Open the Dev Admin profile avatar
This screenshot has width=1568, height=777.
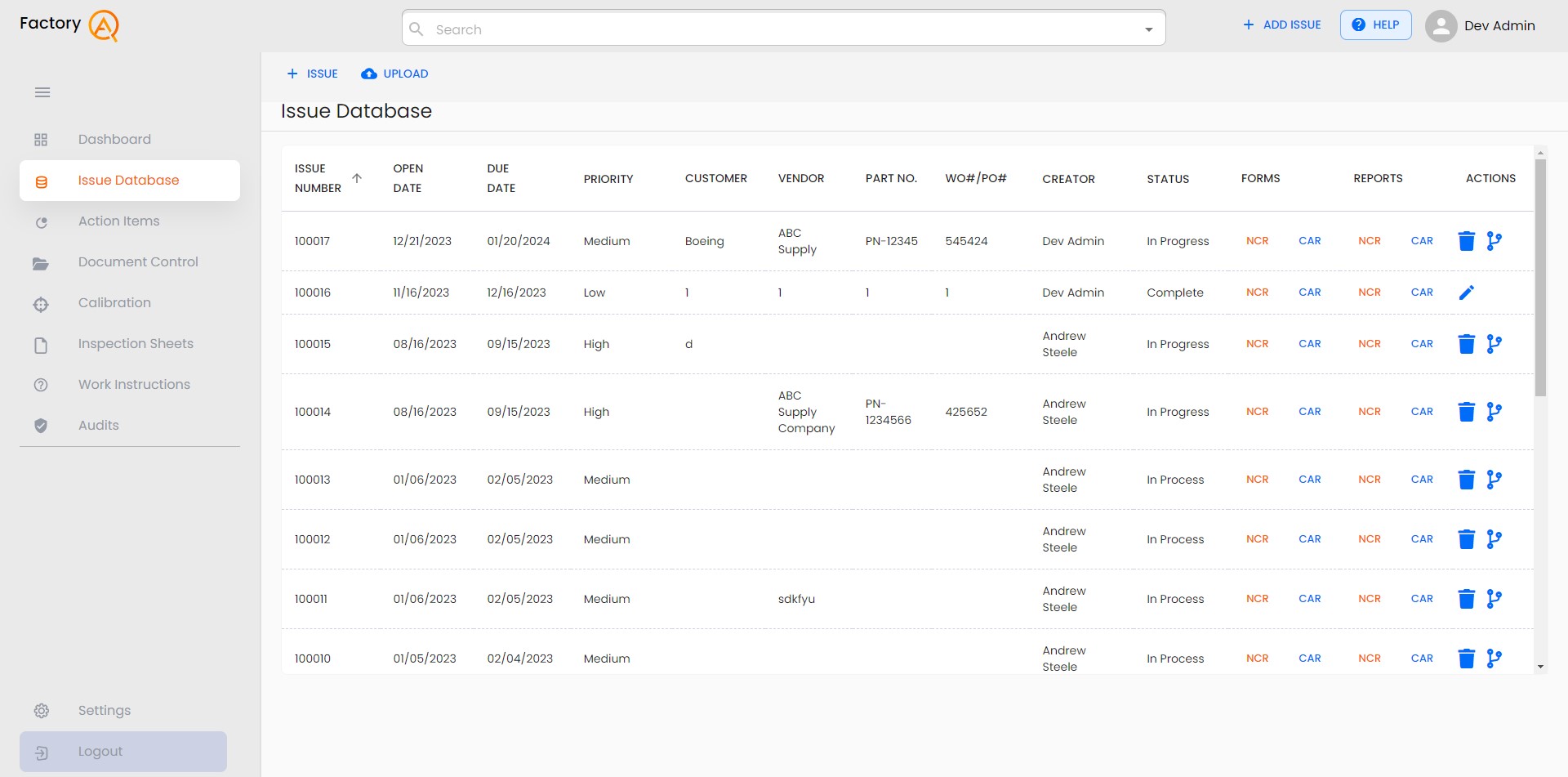point(1440,25)
